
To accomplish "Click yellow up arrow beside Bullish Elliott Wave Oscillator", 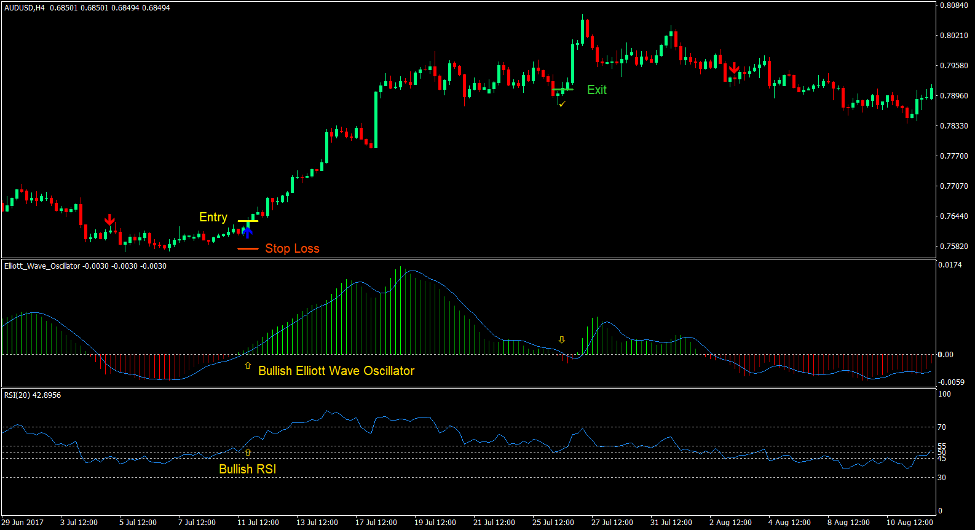I will tap(248, 366).
